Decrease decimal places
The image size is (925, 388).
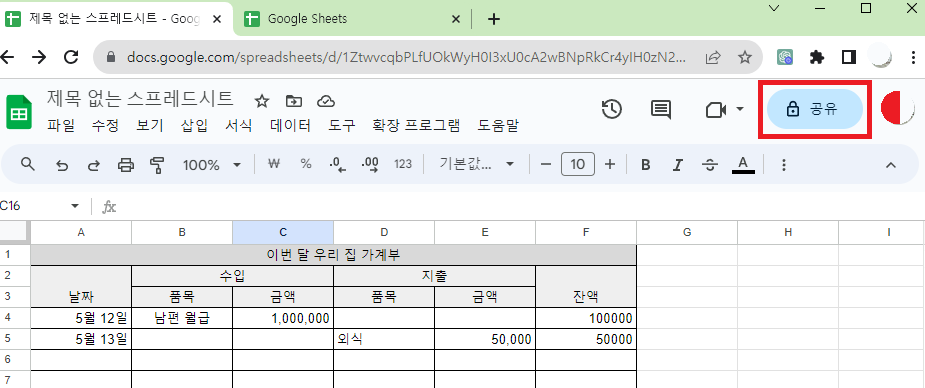click(x=338, y=165)
